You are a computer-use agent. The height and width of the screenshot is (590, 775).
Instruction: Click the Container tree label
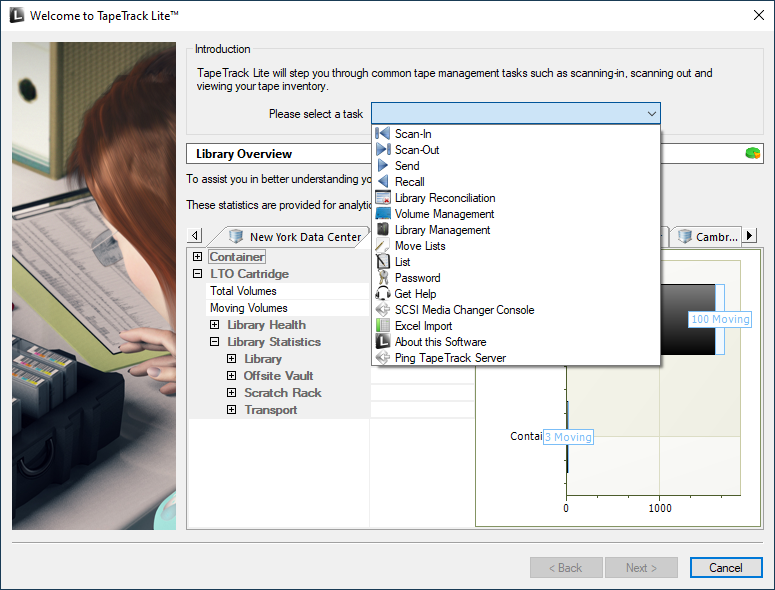pyautogui.click(x=237, y=256)
